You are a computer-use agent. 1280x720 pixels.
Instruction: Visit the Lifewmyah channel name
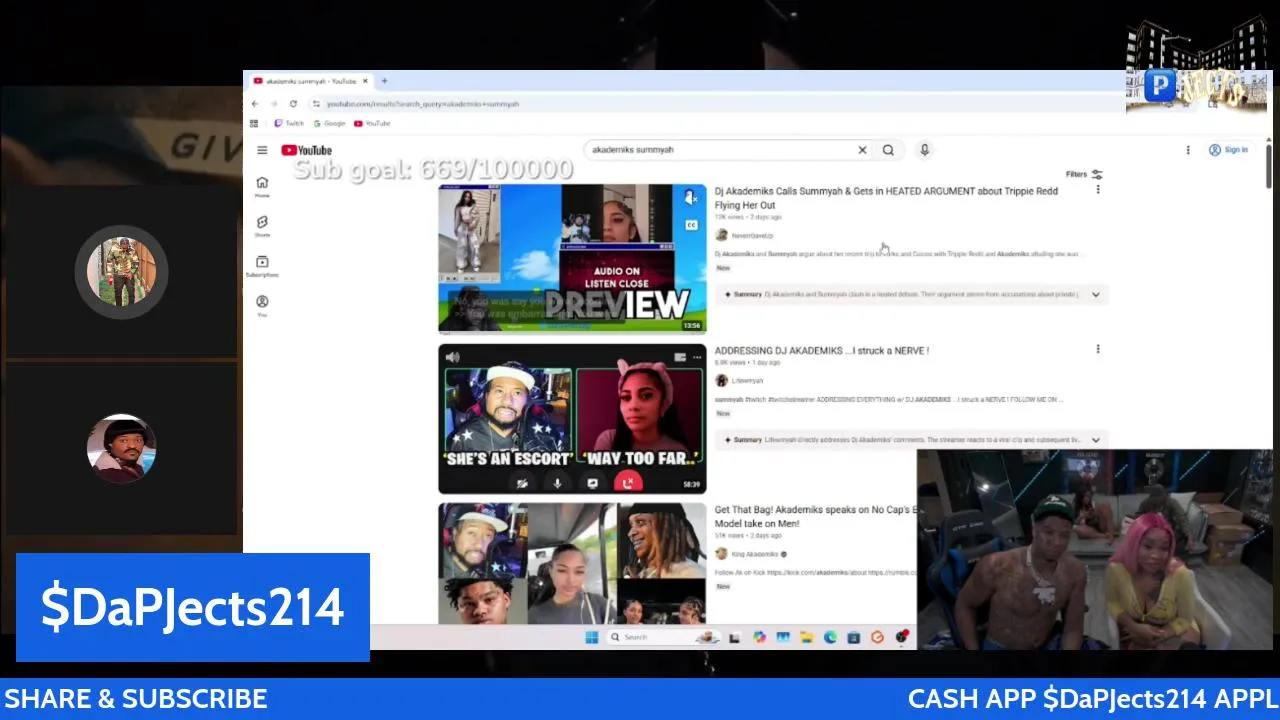[747, 381]
